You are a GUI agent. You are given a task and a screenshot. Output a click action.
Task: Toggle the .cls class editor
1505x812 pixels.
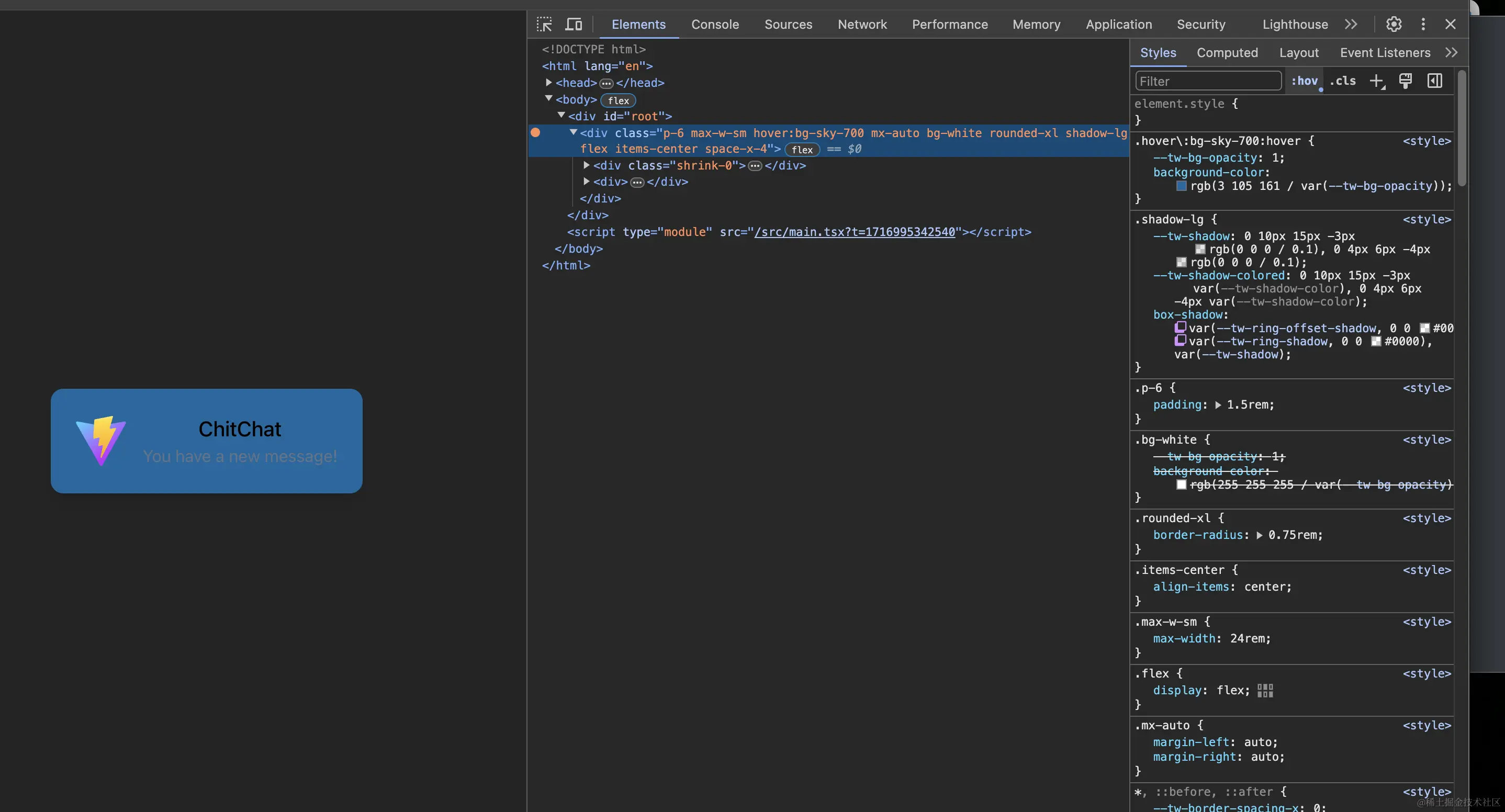tap(1343, 81)
